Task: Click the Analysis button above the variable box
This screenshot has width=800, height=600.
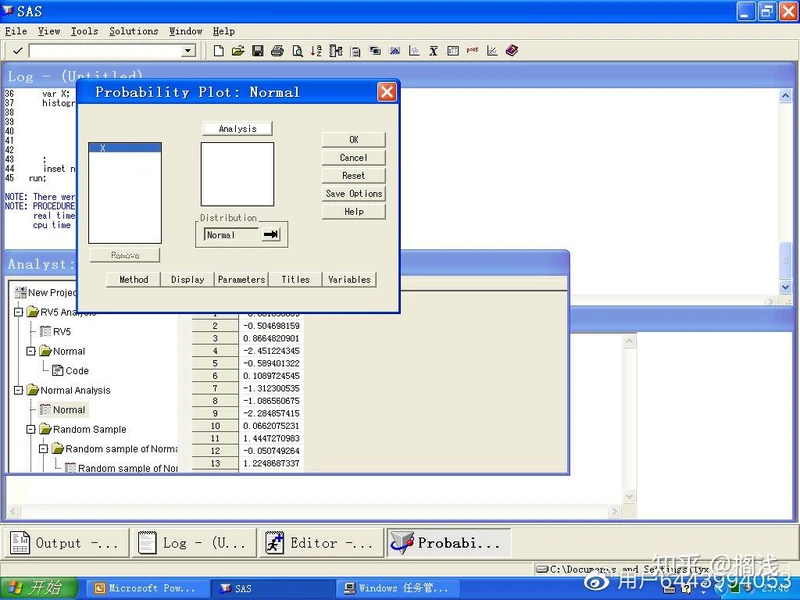Action: pyautogui.click(x=237, y=129)
